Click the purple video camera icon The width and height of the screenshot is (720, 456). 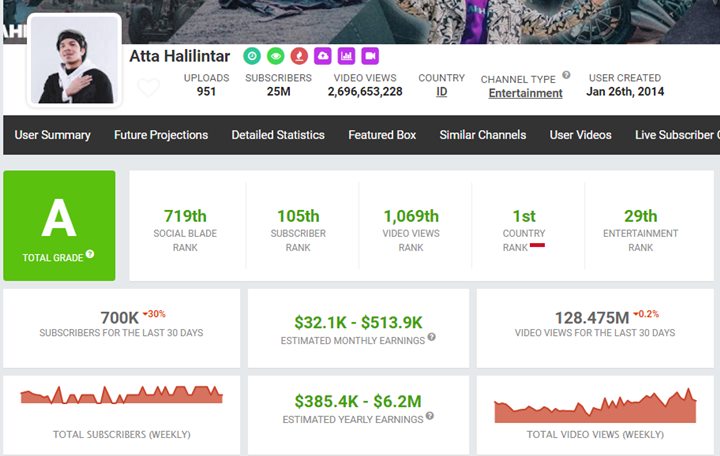pos(370,56)
